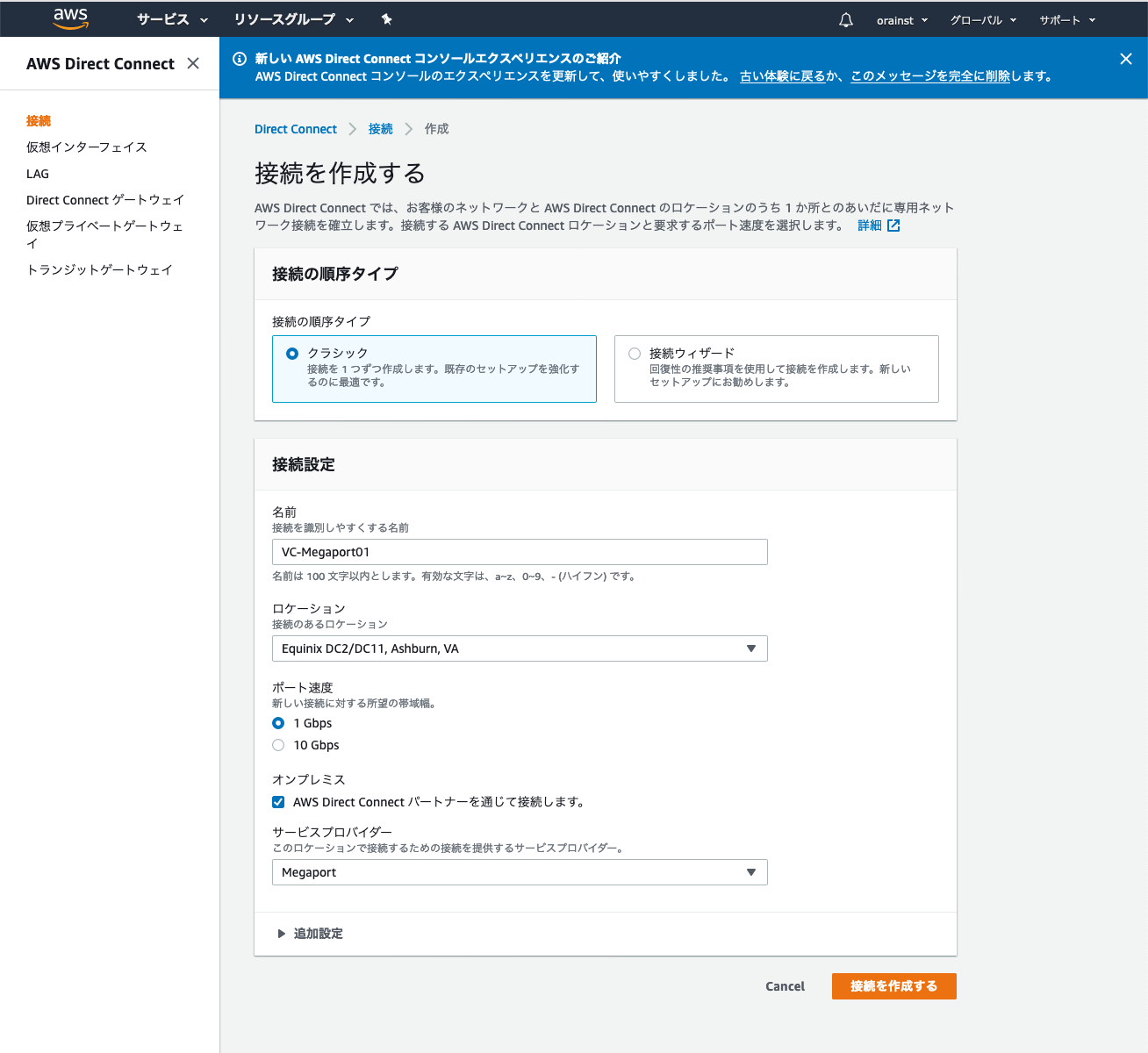Click the Cancel button
1148x1053 pixels.
pos(785,986)
